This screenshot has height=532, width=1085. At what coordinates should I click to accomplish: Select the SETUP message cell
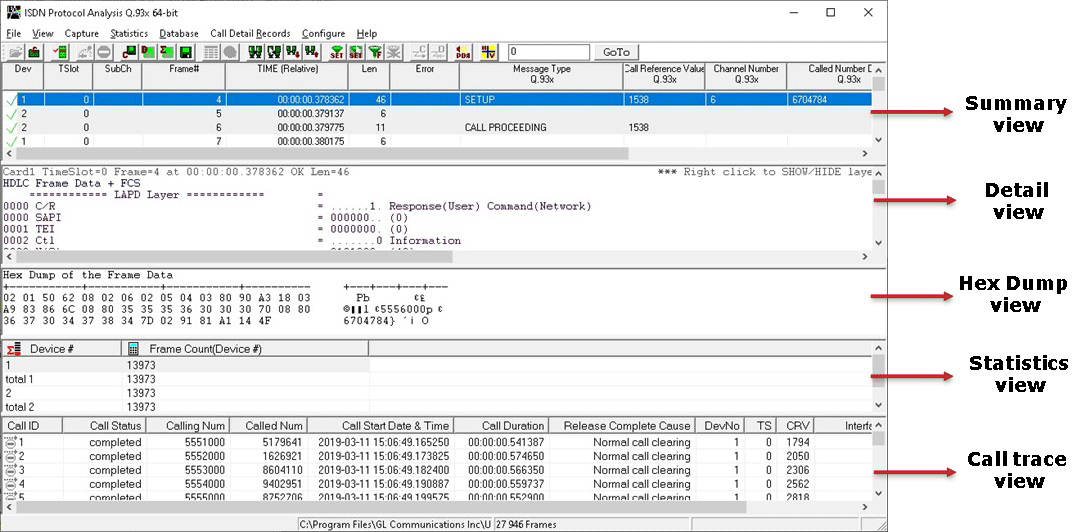pos(541,100)
